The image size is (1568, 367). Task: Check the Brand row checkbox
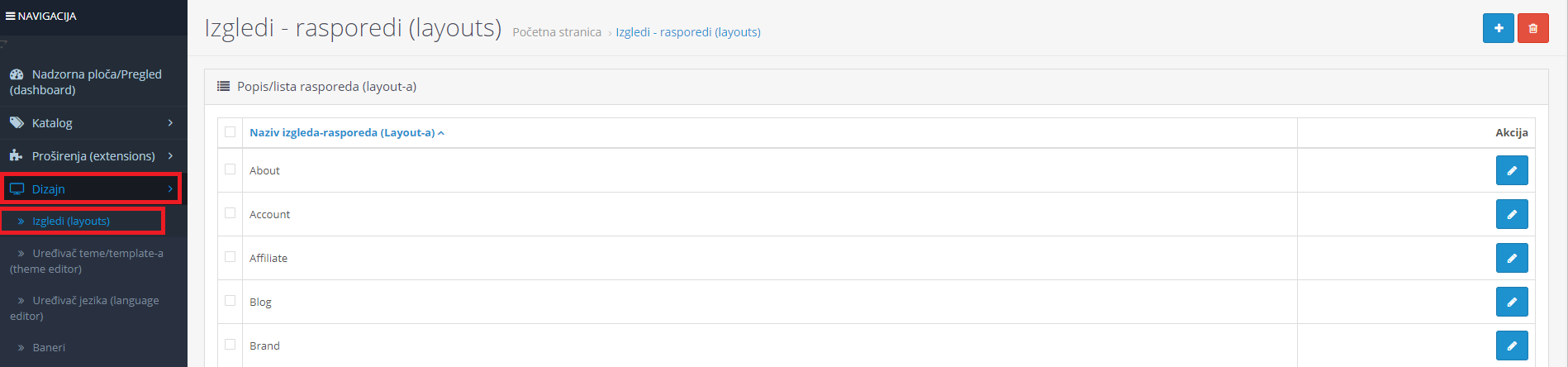coord(230,344)
